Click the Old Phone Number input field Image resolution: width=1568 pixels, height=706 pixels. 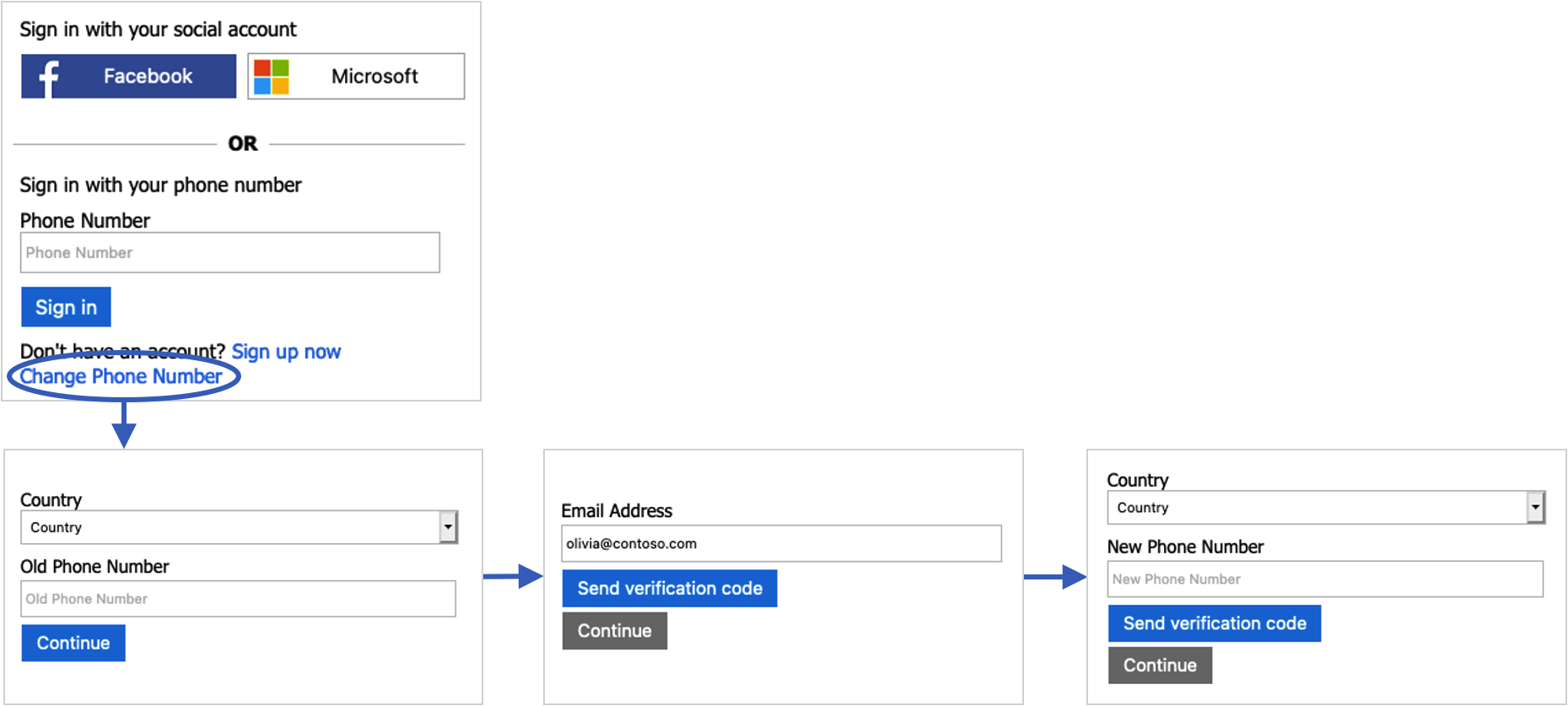(x=238, y=598)
